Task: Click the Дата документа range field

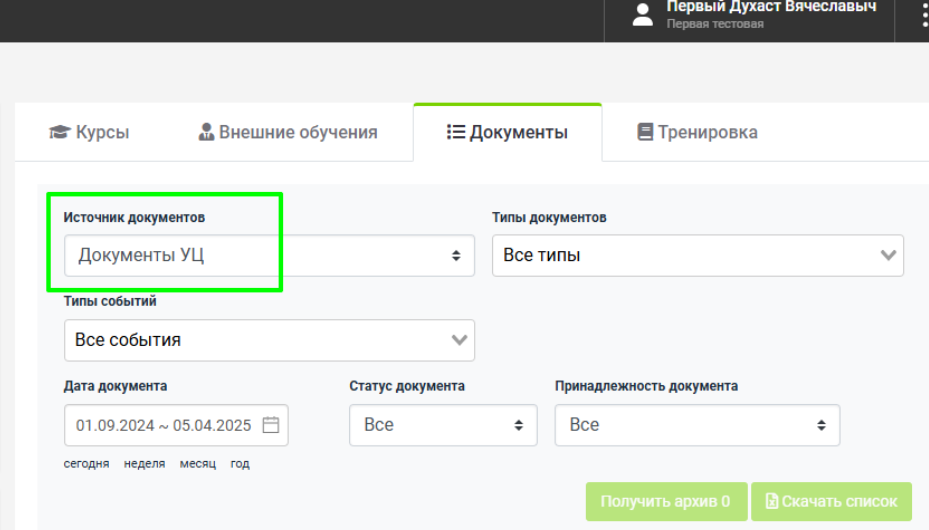Action: (x=176, y=425)
